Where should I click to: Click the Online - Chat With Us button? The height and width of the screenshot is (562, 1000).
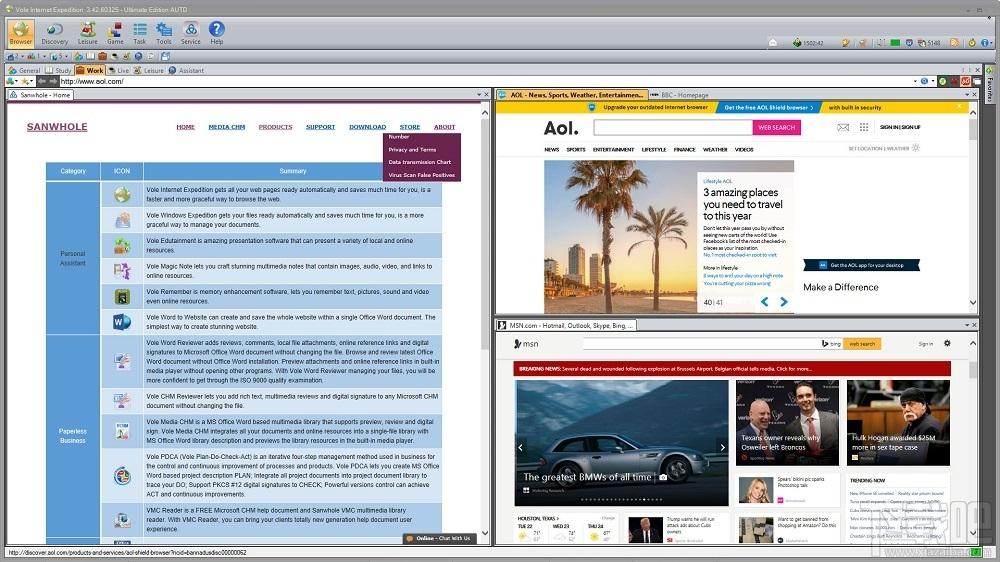[439, 538]
